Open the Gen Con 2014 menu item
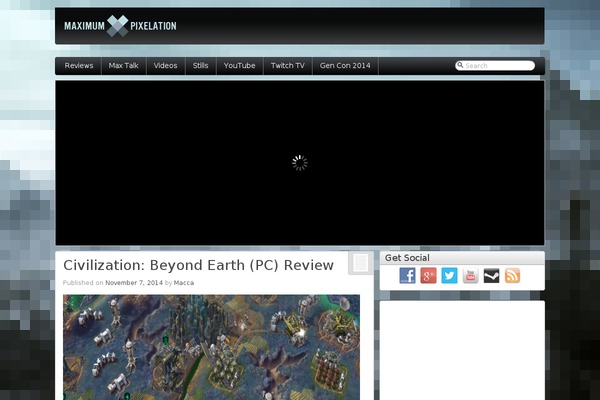This screenshot has height=400, width=600. point(345,66)
